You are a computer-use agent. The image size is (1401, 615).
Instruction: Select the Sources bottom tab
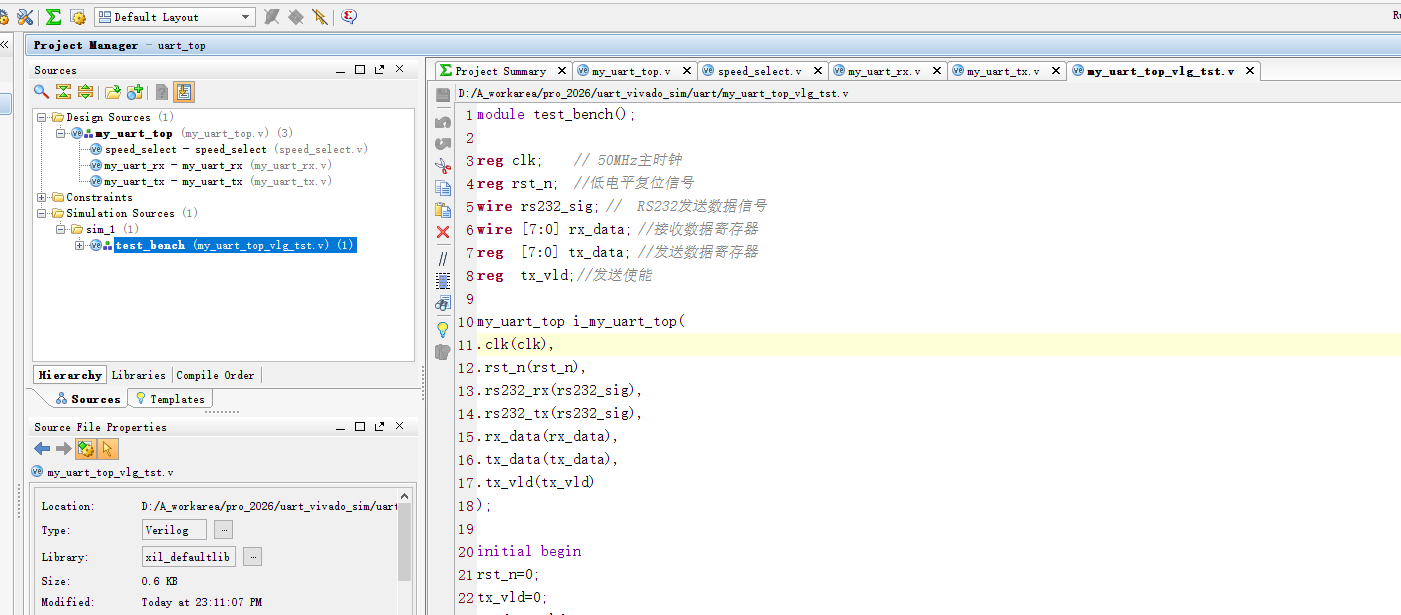coord(87,399)
